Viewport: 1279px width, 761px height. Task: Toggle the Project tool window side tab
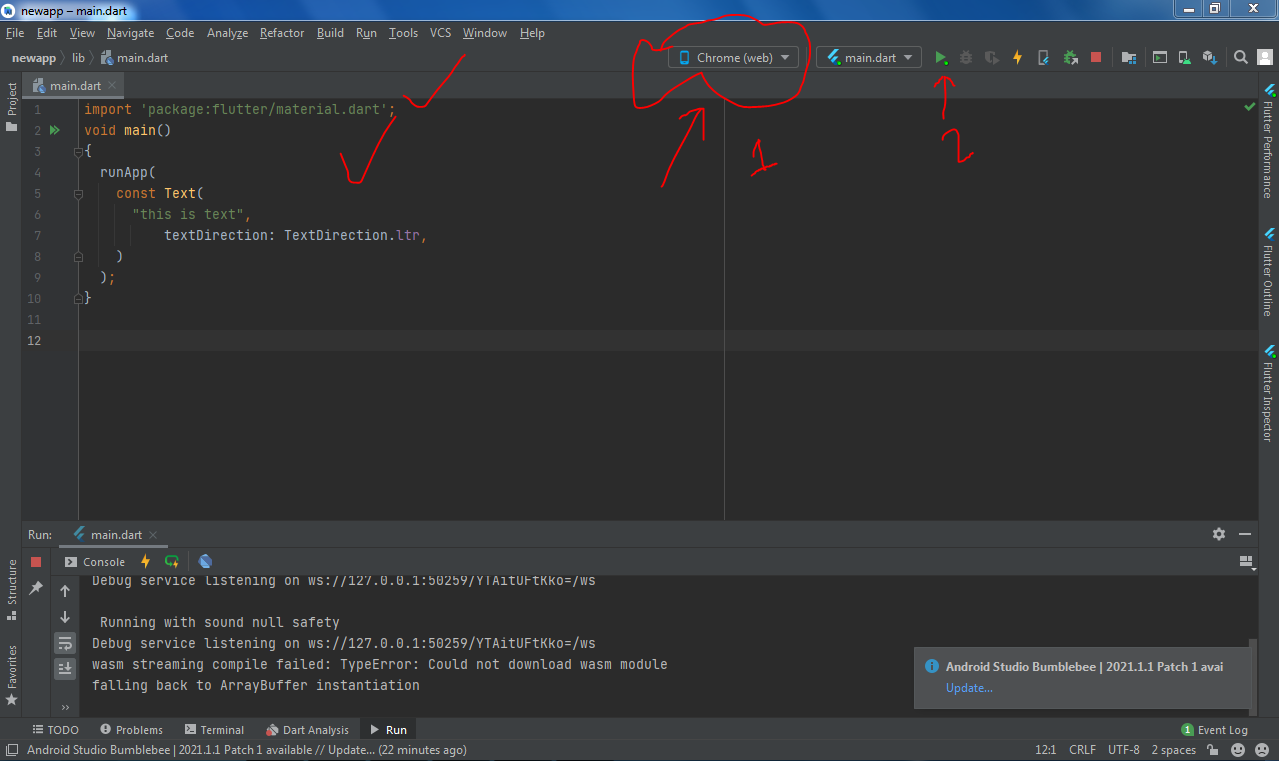(x=11, y=106)
